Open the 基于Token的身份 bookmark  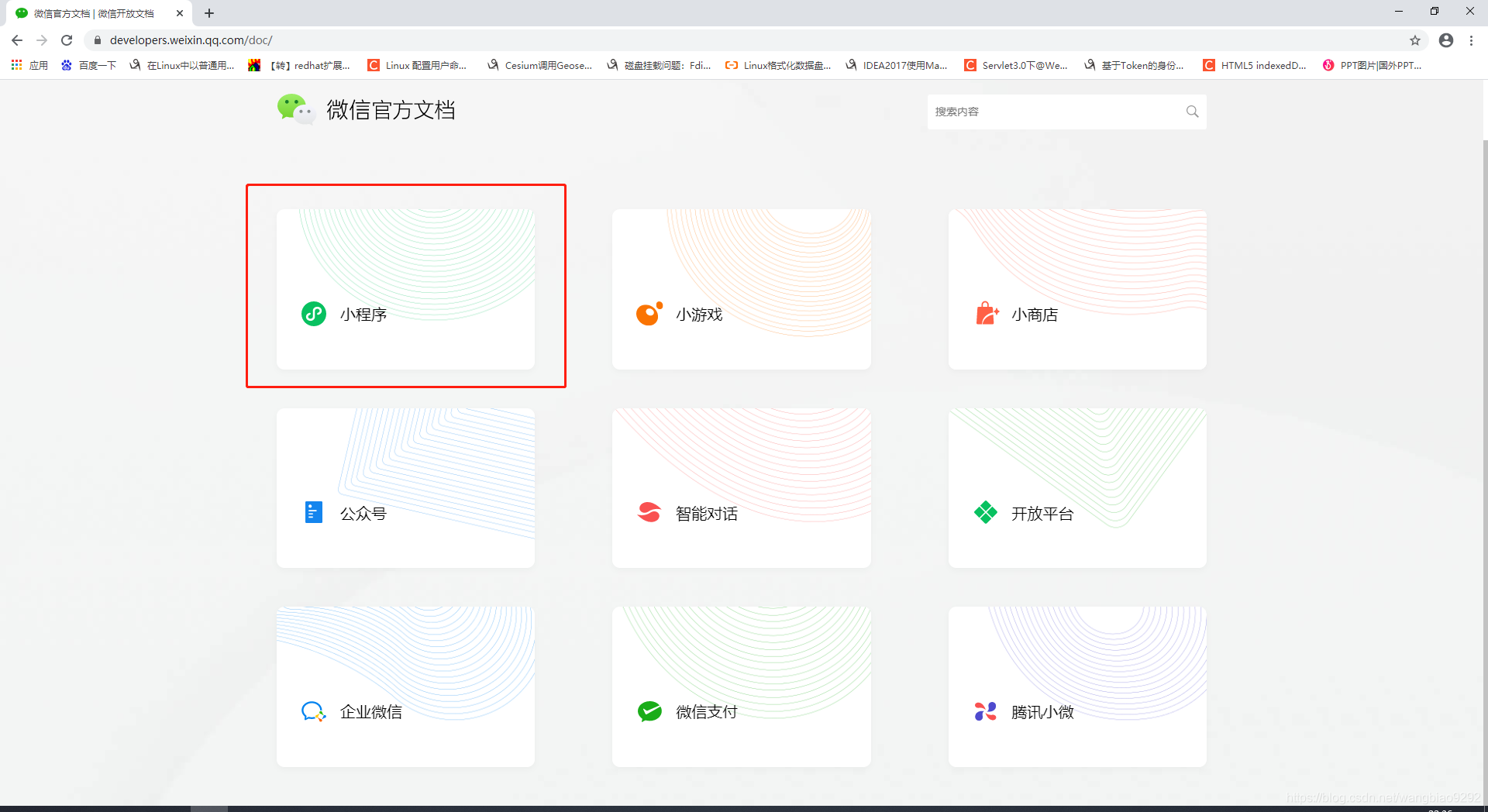click(x=1134, y=65)
